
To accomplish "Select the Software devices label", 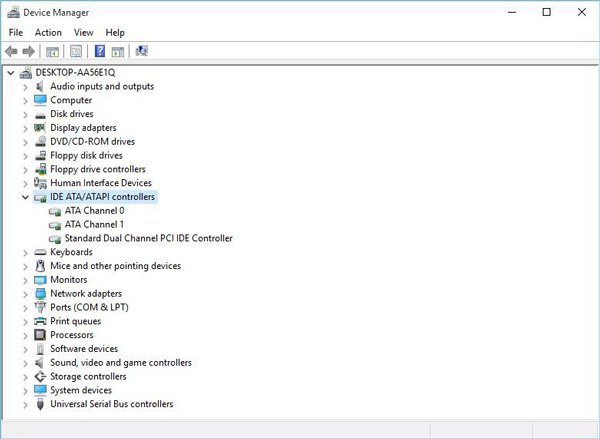I will [x=84, y=349].
